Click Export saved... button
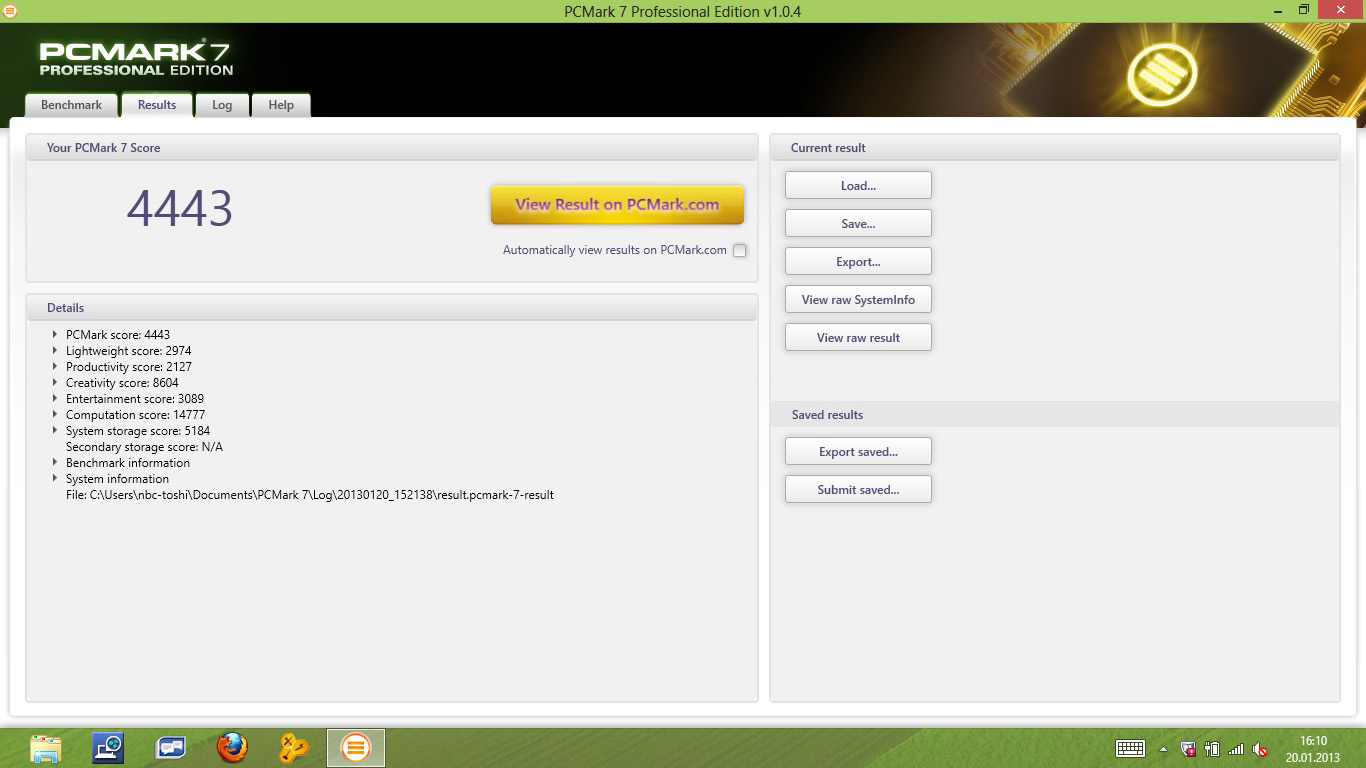The width and height of the screenshot is (1366, 768). pos(858,451)
